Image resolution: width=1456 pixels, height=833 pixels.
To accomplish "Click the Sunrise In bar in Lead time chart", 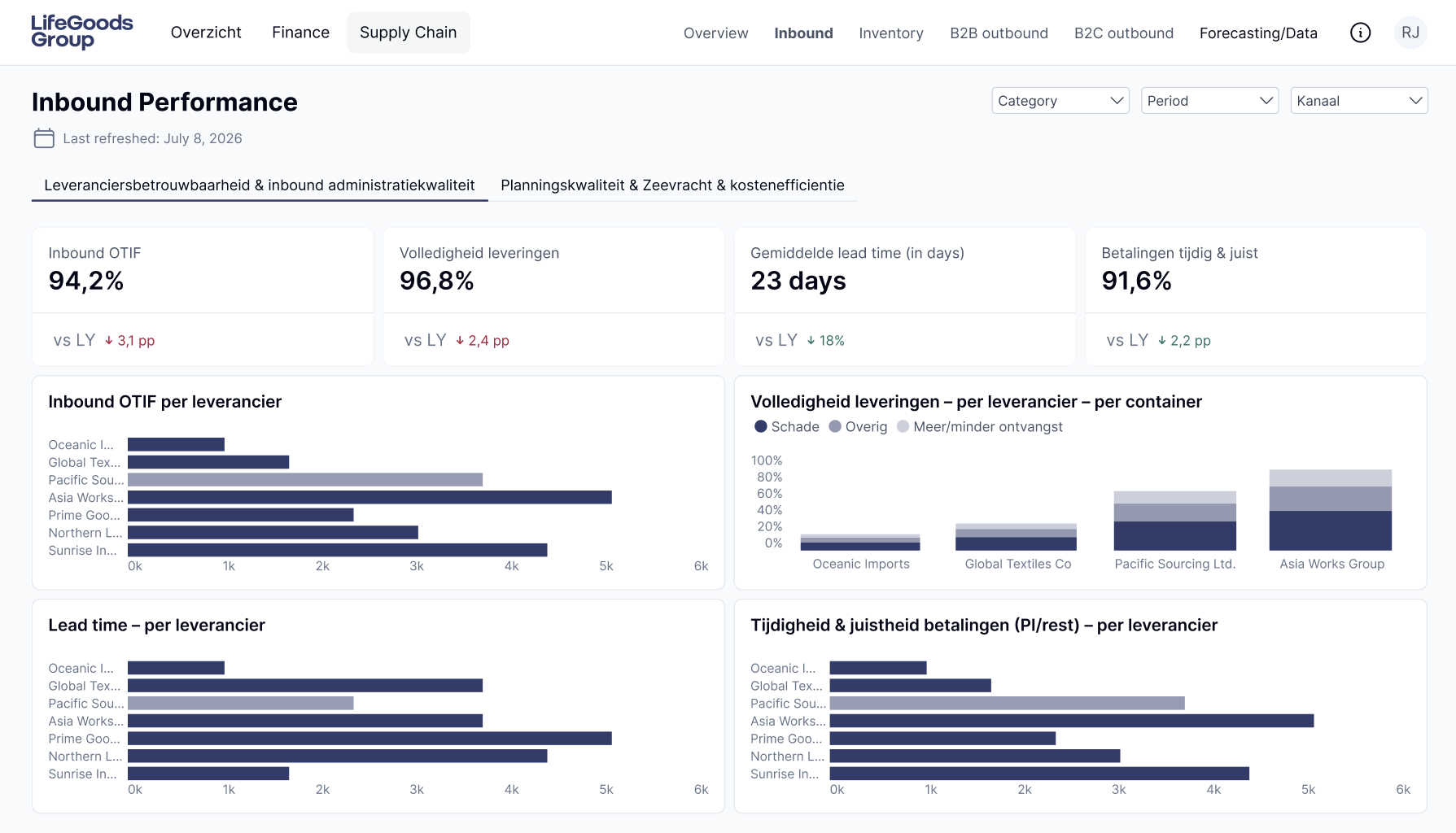I will 208,774.
